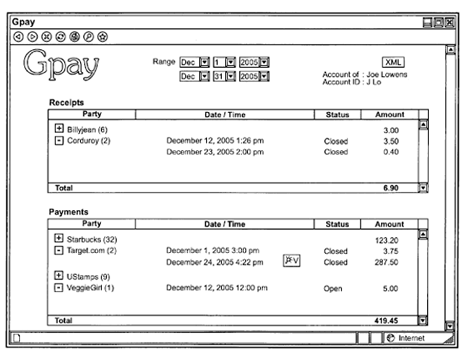
Task: Click the 287.50 payment amount
Action: tap(386, 262)
